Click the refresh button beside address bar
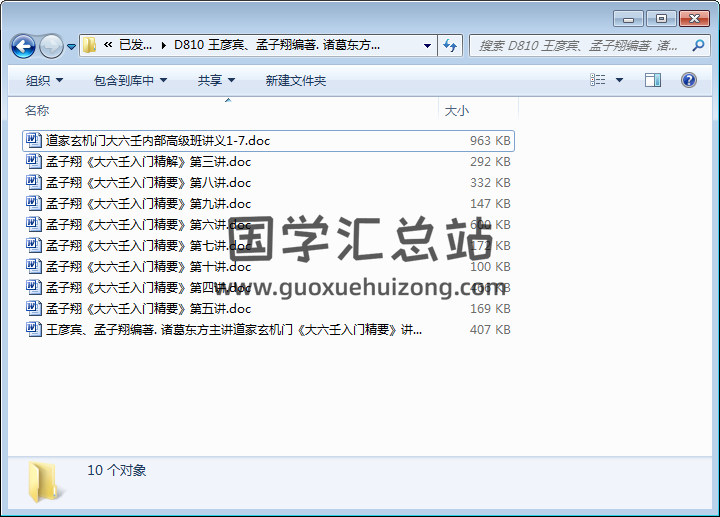Image resolution: width=720 pixels, height=517 pixels. [x=450, y=45]
